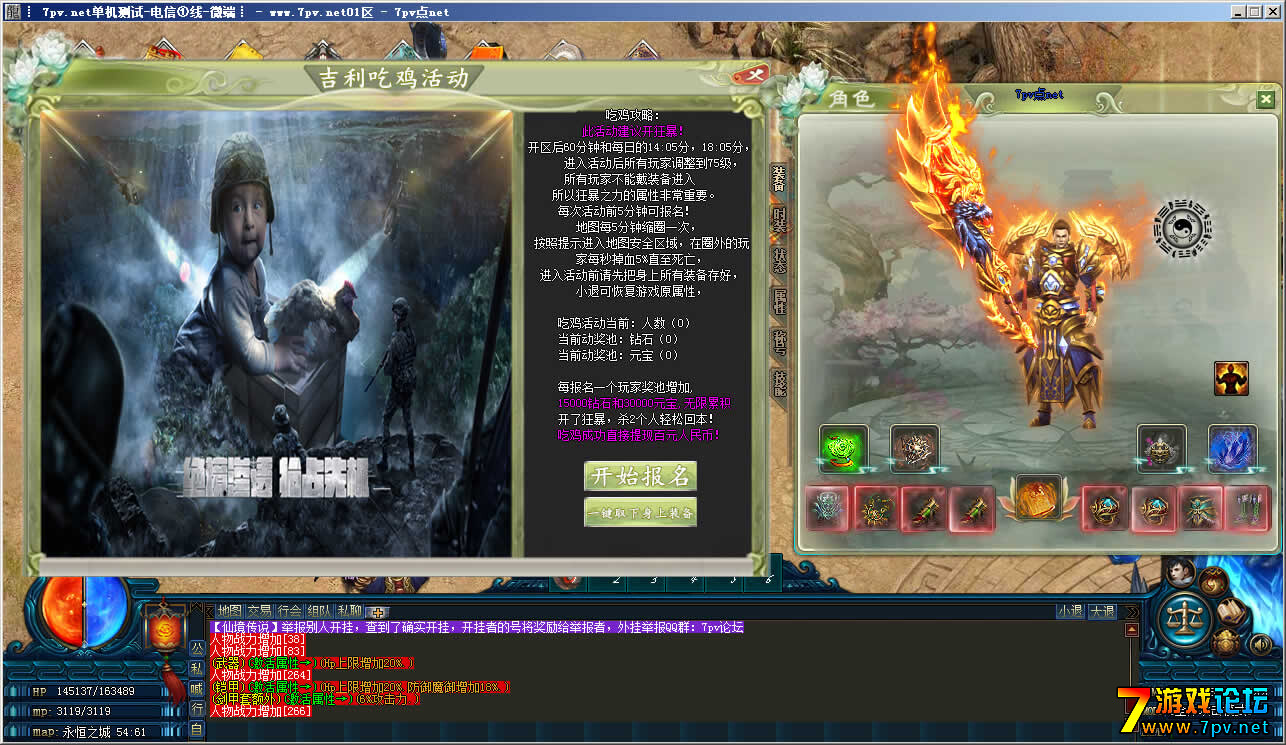Open the 行会 guild tab
The image size is (1286, 745).
[x=290, y=611]
